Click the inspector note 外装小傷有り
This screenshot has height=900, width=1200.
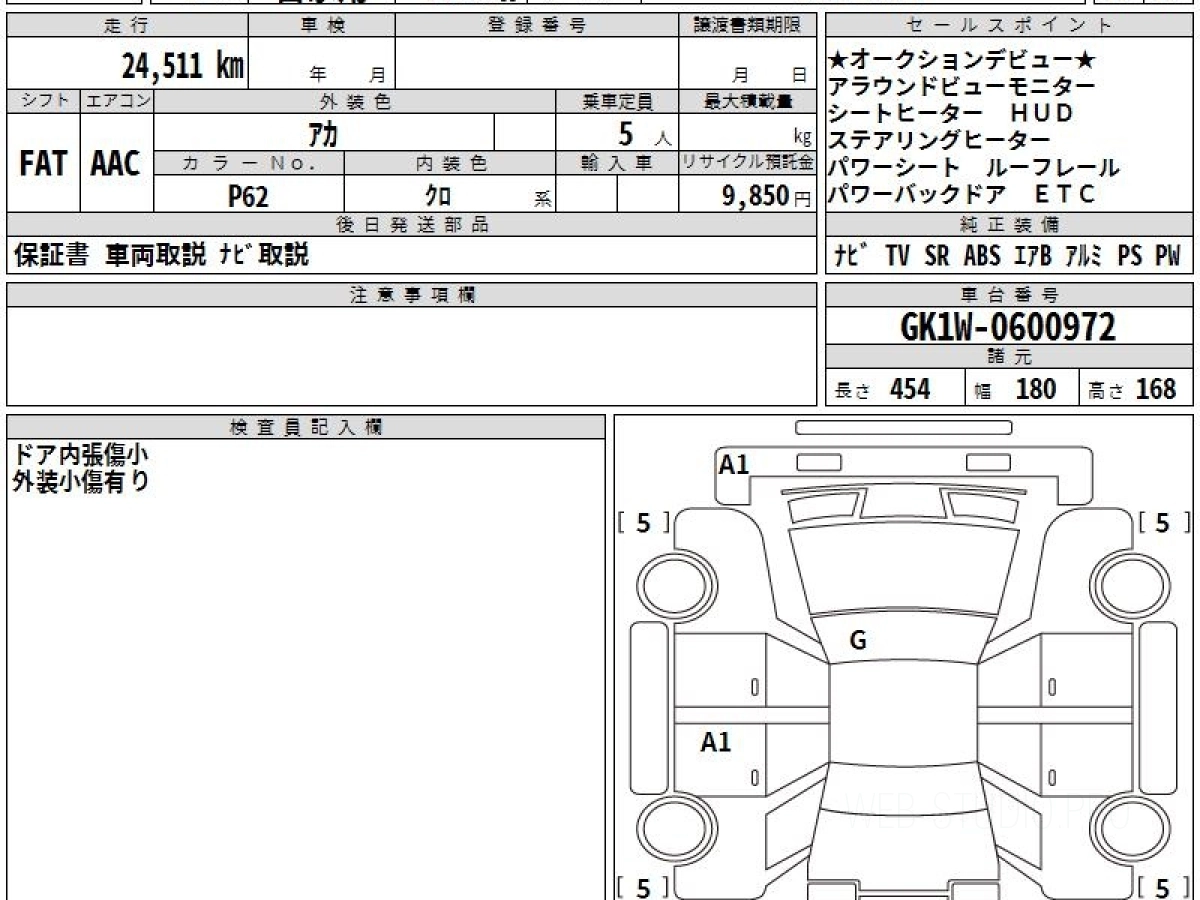click(79, 481)
